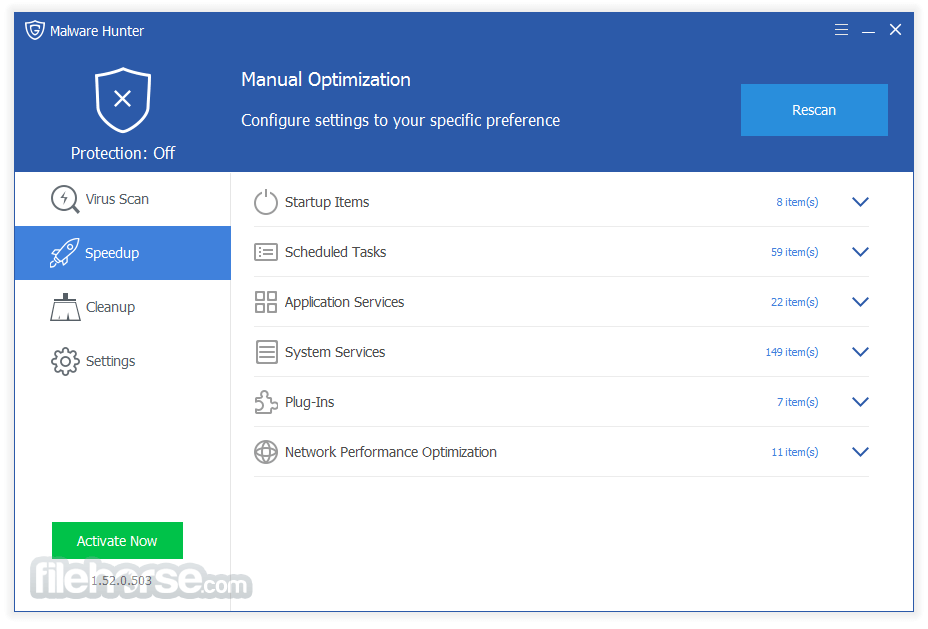This screenshot has height=629, width=928.
Task: Select the Speedup tab
Action: tap(123, 253)
